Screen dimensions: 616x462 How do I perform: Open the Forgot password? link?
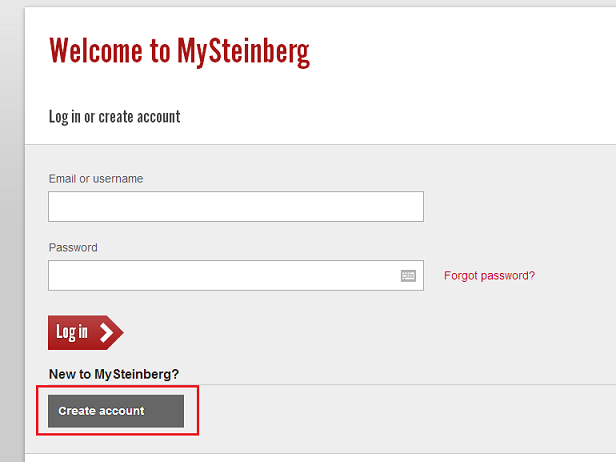click(489, 276)
